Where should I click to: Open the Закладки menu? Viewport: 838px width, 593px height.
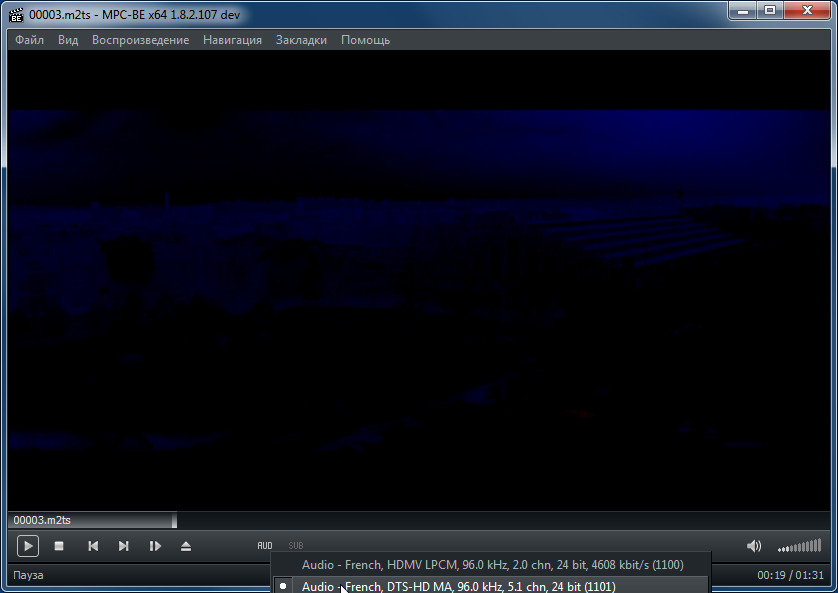tap(301, 40)
